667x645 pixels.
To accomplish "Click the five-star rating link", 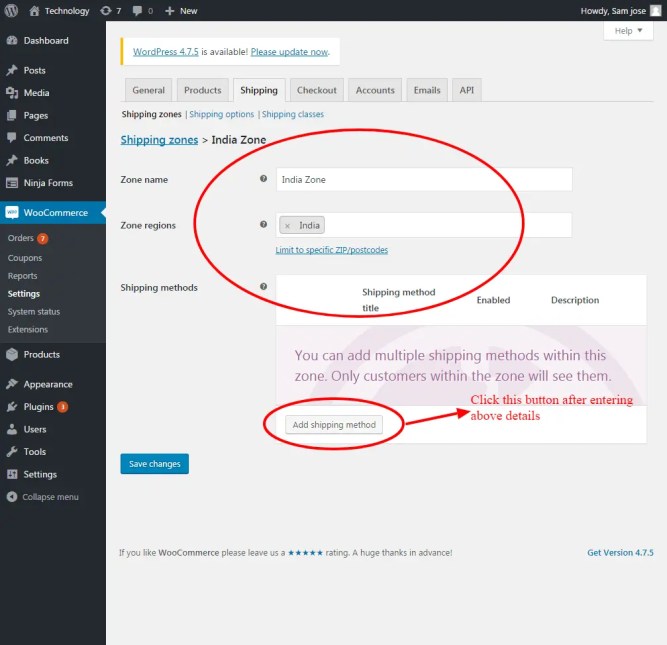I will (305, 553).
